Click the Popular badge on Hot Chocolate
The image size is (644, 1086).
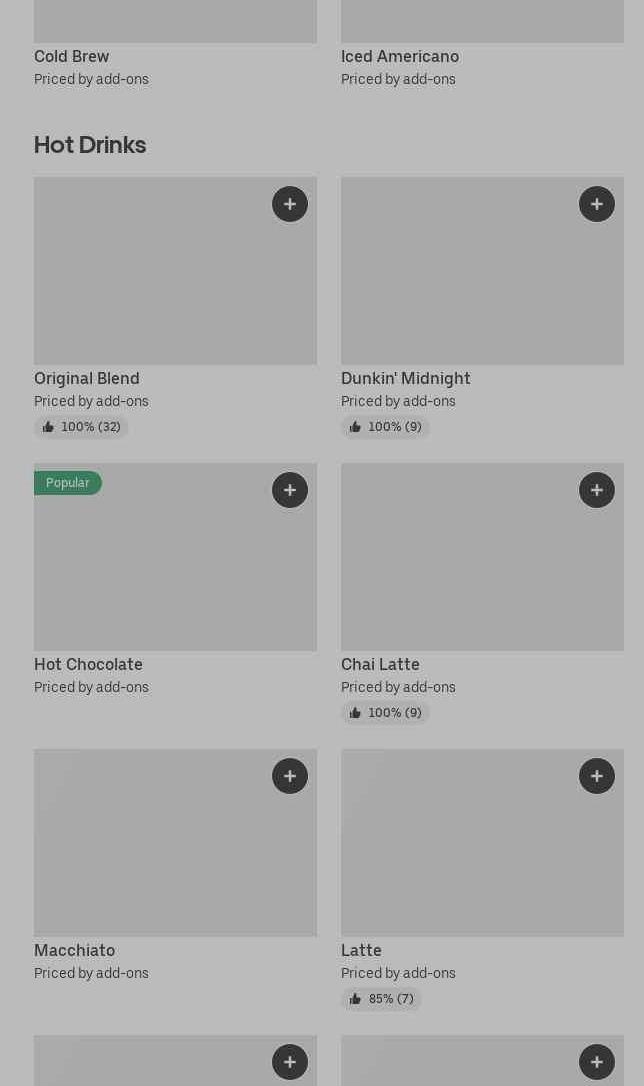[67, 483]
